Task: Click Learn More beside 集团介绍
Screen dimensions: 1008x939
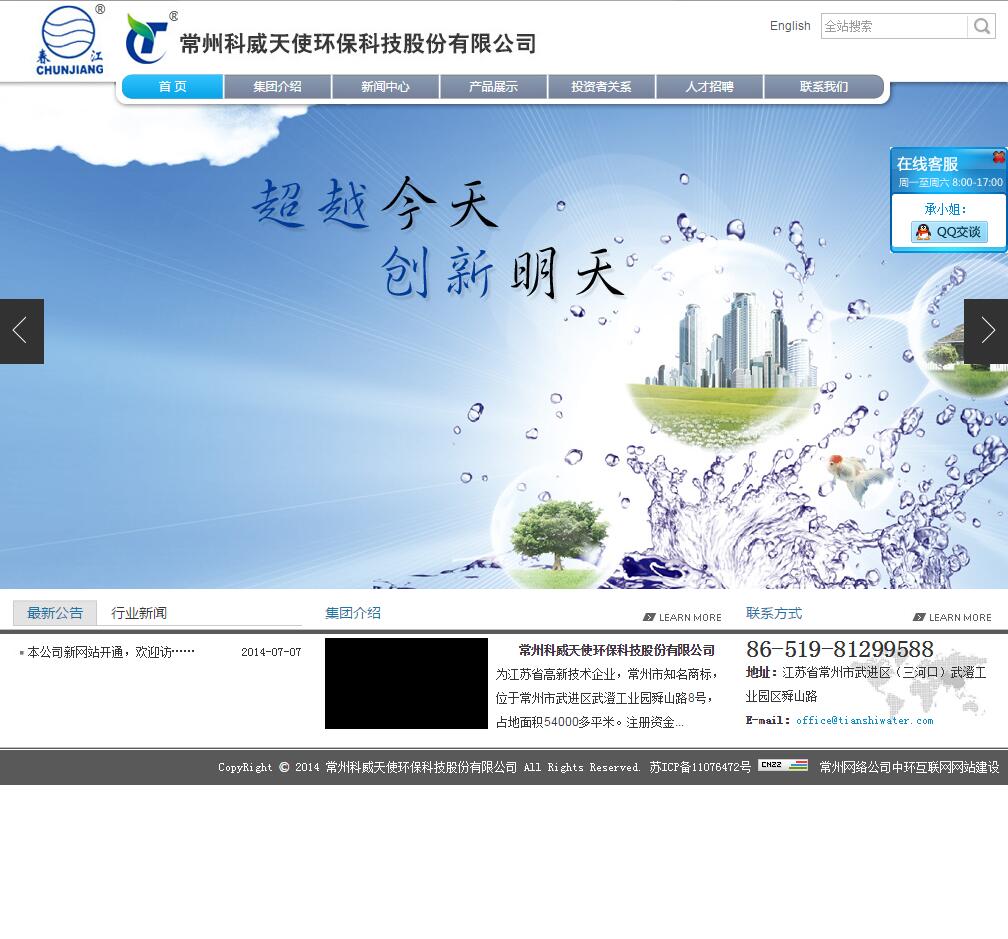Action: [x=682, y=617]
